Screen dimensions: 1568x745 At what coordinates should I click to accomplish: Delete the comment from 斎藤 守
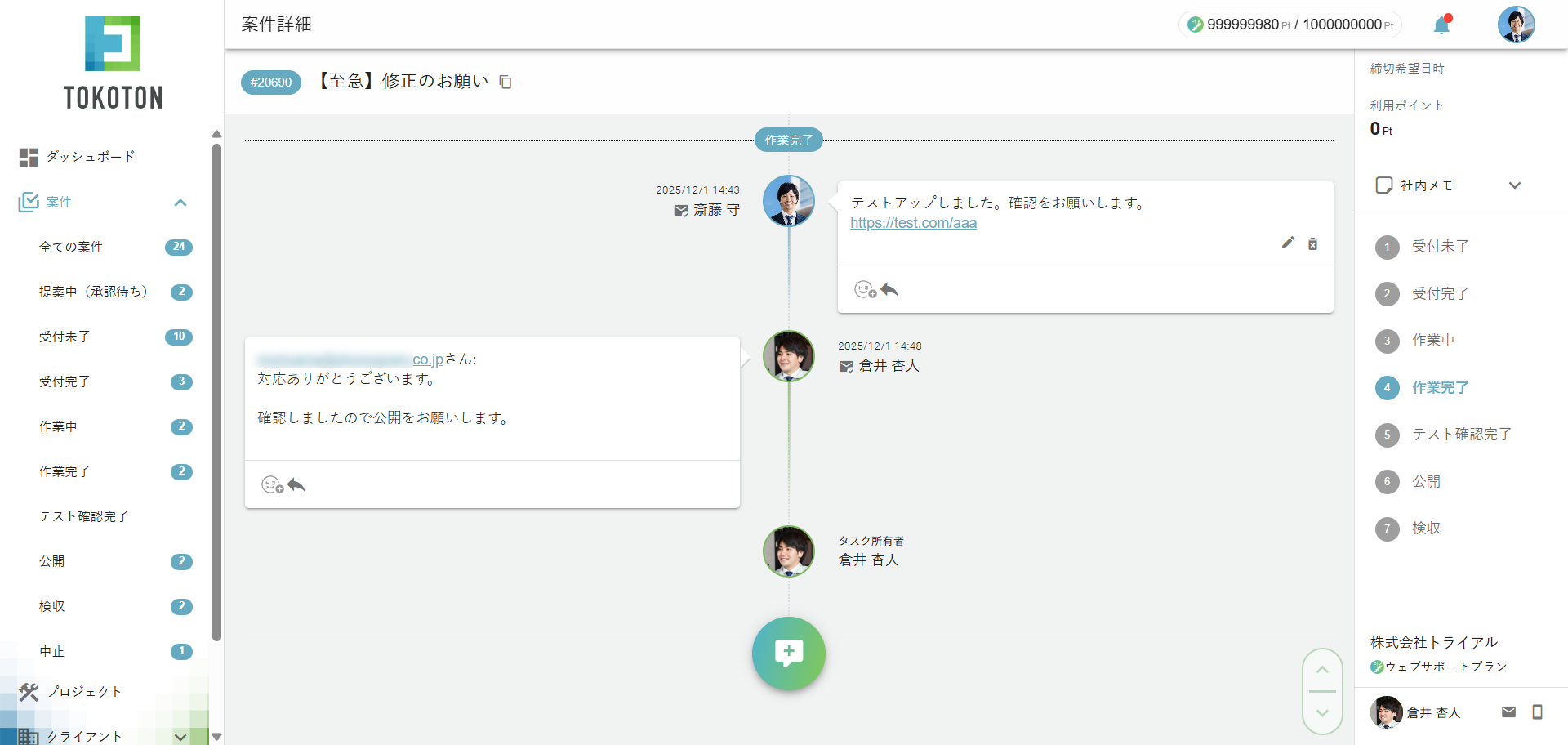coord(1312,243)
